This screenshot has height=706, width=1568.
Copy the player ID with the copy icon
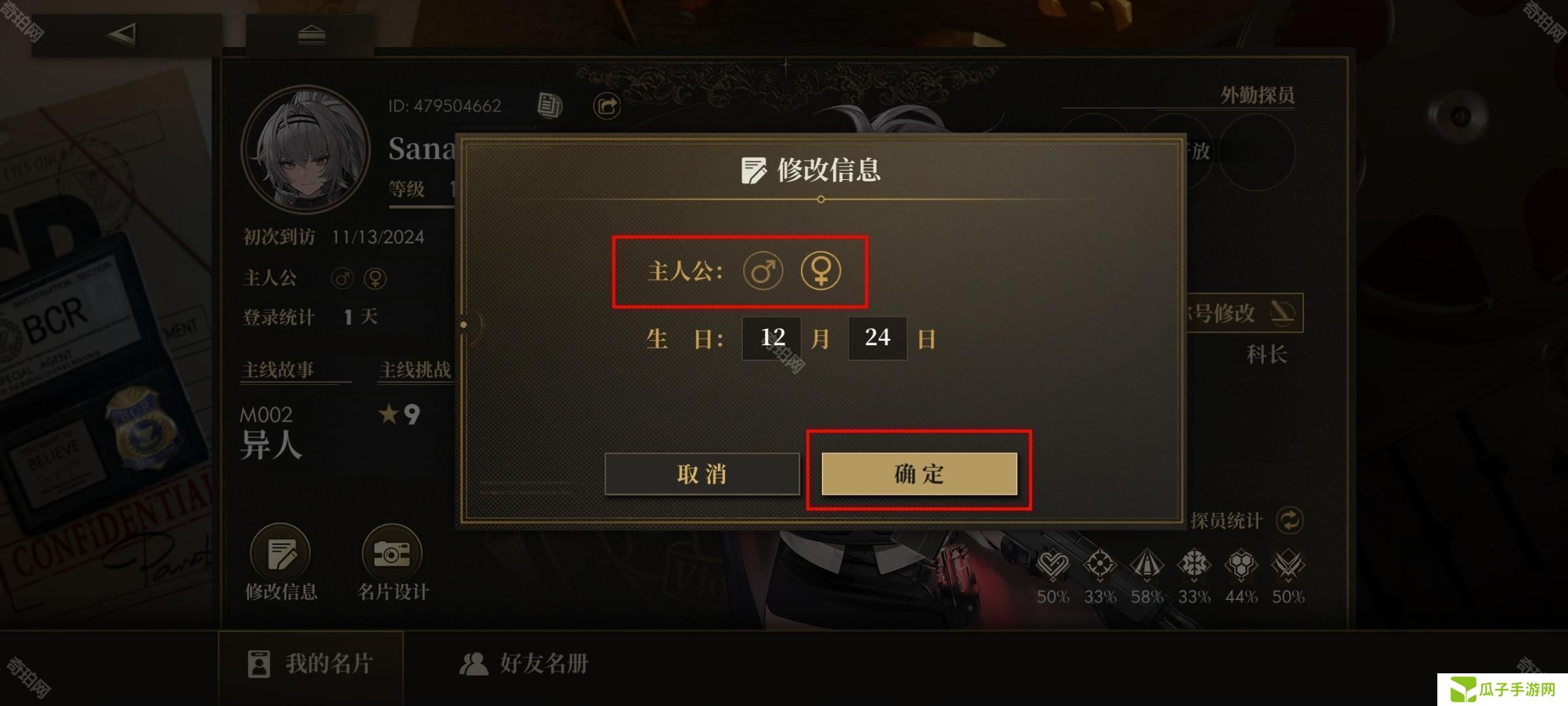tap(549, 105)
